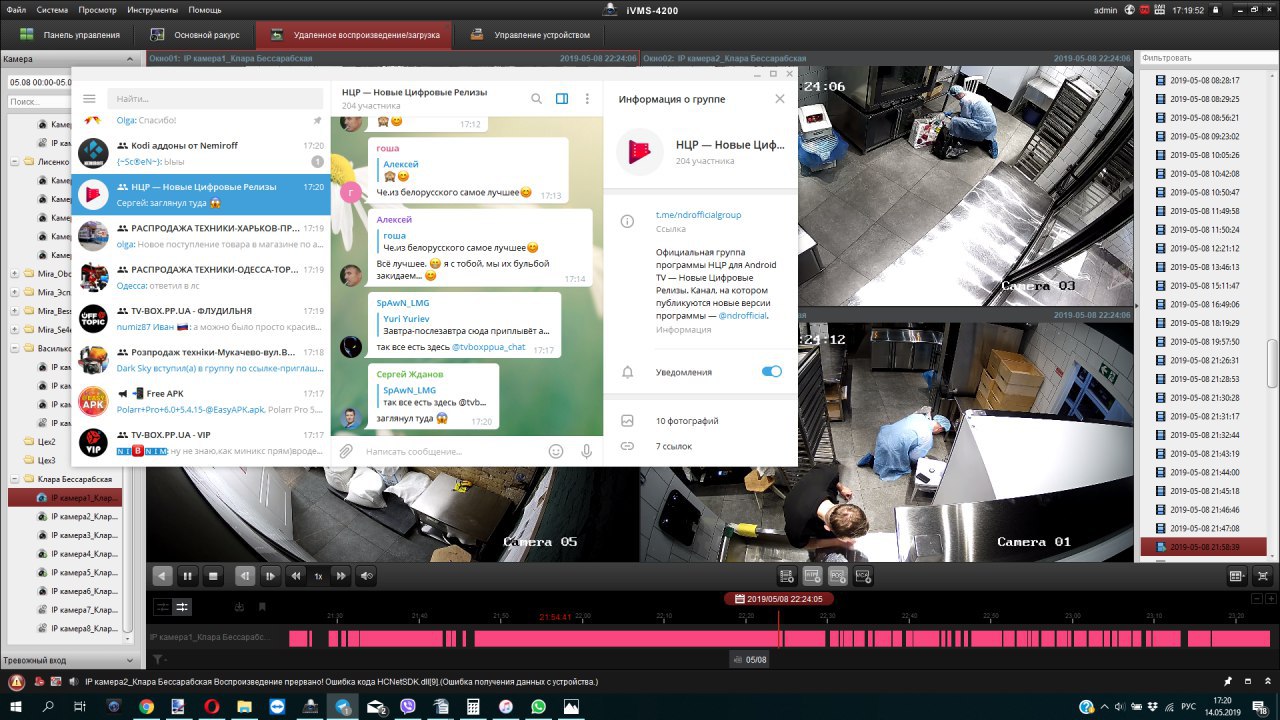This screenshot has width=1280, height=720.
Task: Select recording 2019-05-08 21:47:08 in list
Action: (x=1204, y=528)
